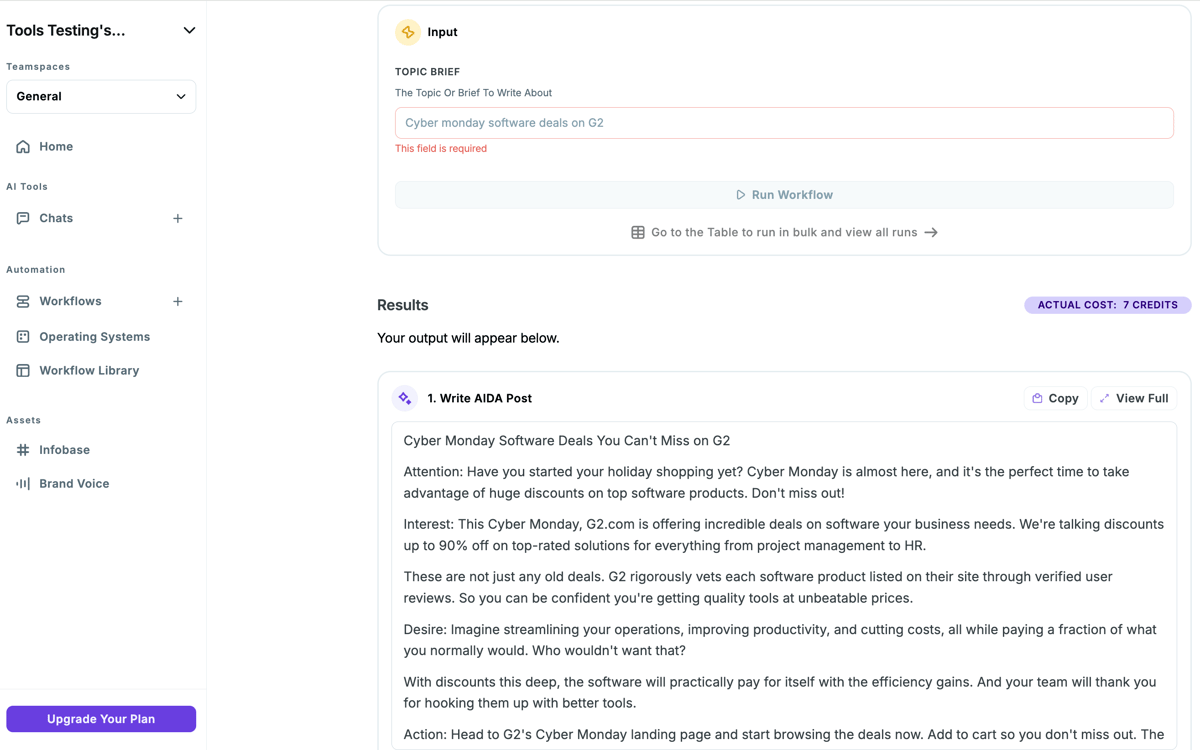
Task: Select the Infobase asset icon
Action: point(22,450)
